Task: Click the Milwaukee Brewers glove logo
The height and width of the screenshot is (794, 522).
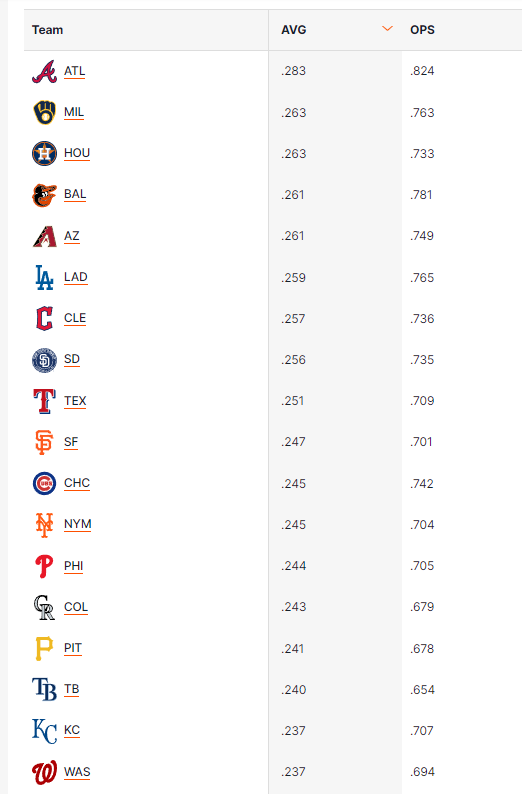Action: (45, 112)
